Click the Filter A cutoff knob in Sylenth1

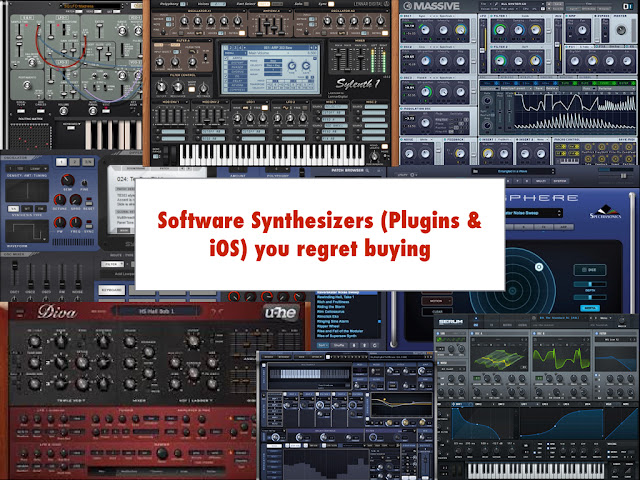click(160, 62)
